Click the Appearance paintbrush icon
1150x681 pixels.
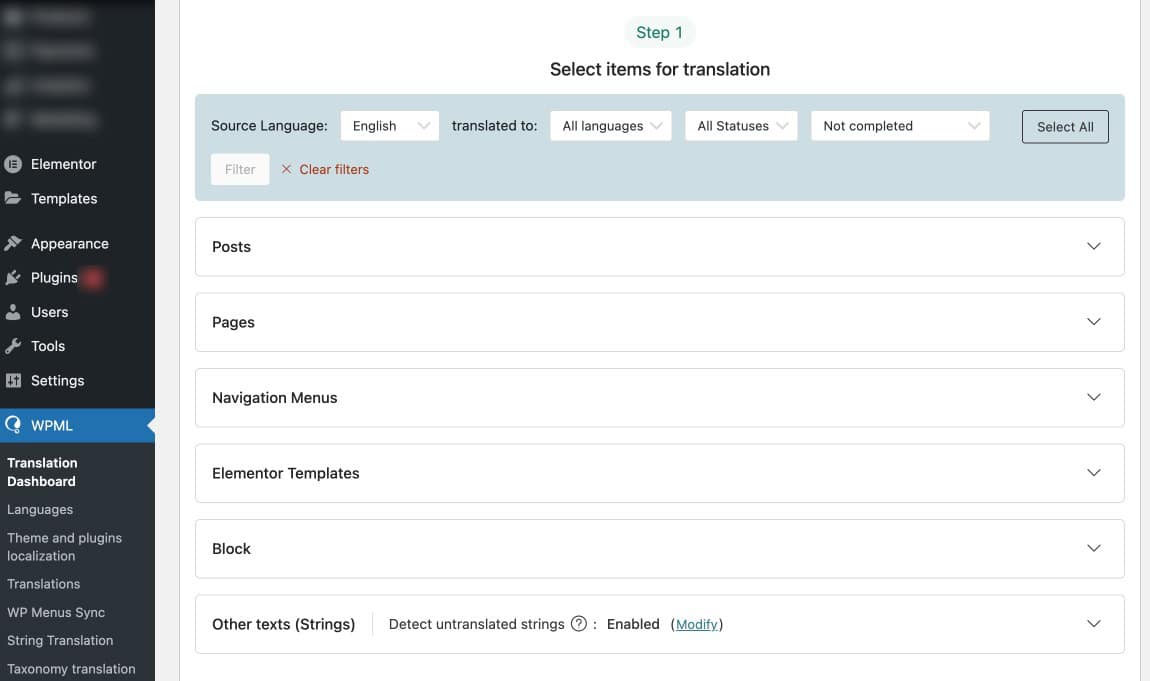12,243
